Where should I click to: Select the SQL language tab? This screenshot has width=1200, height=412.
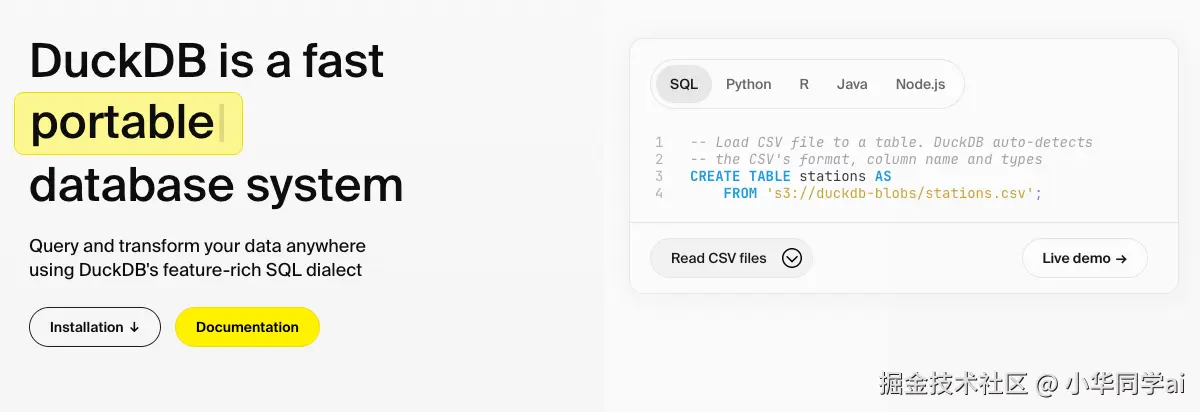pos(684,84)
